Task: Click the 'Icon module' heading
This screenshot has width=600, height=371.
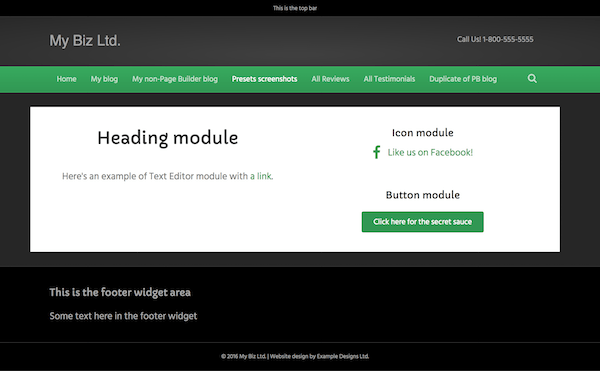Action: (422, 133)
